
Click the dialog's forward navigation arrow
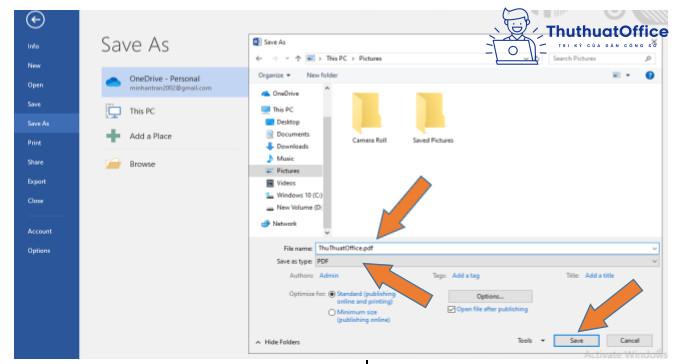pos(275,58)
